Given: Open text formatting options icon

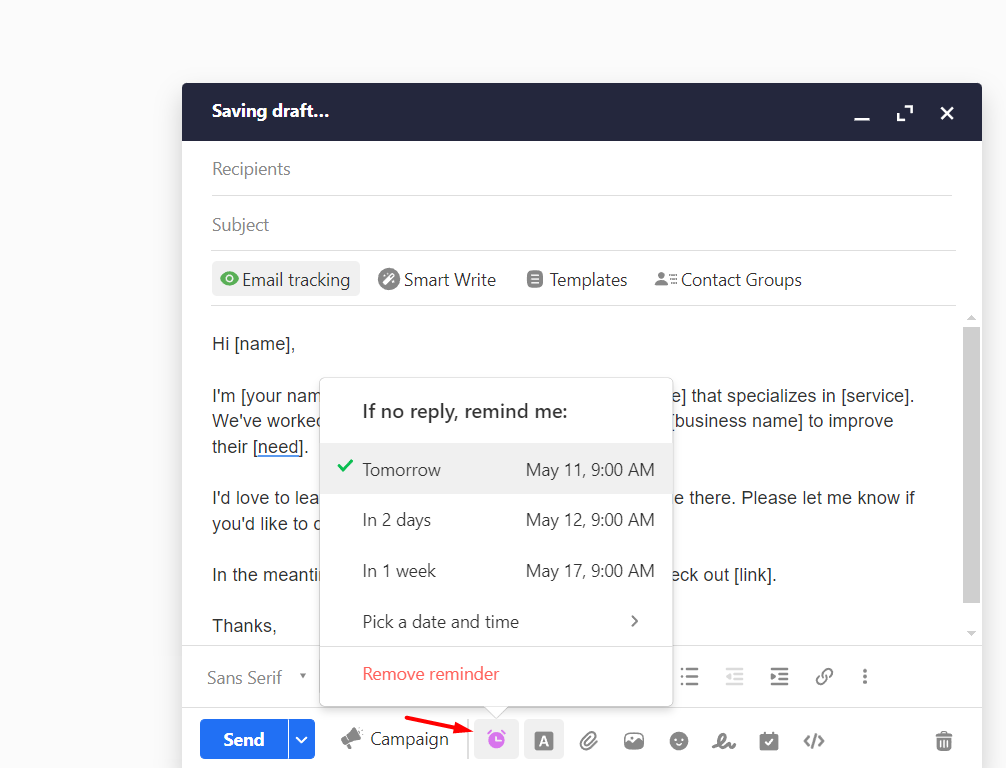Looking at the screenshot, I should 543,740.
